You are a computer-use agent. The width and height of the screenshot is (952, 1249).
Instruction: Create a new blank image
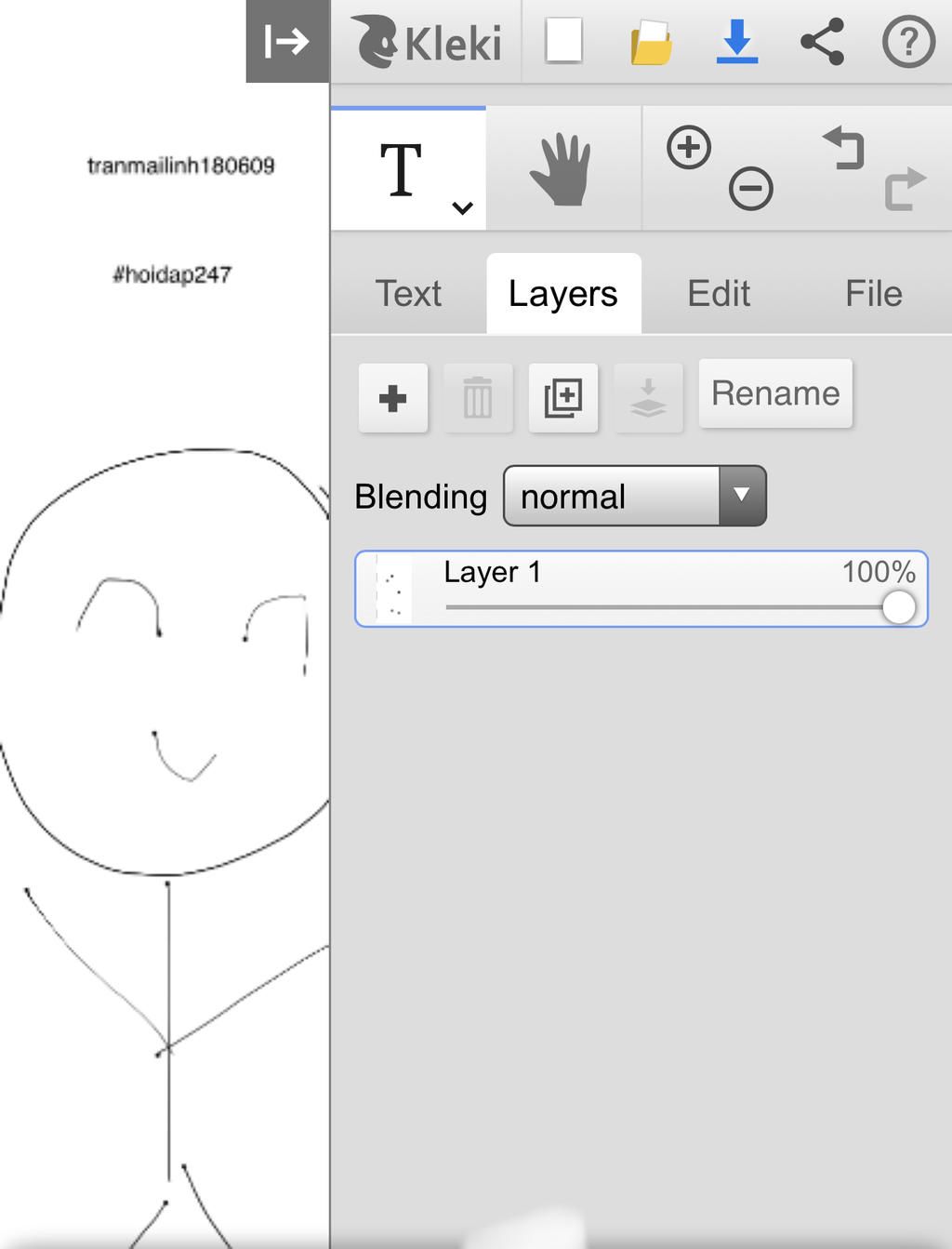564,41
